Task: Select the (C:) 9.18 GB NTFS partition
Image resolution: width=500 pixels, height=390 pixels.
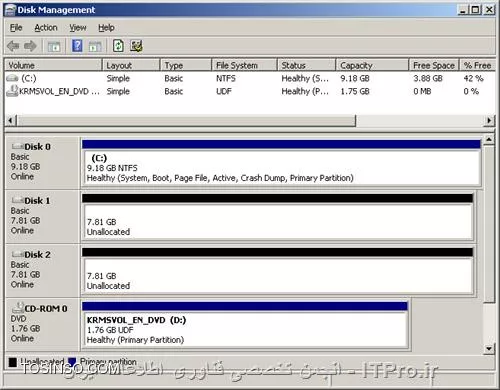Action: tap(281, 163)
